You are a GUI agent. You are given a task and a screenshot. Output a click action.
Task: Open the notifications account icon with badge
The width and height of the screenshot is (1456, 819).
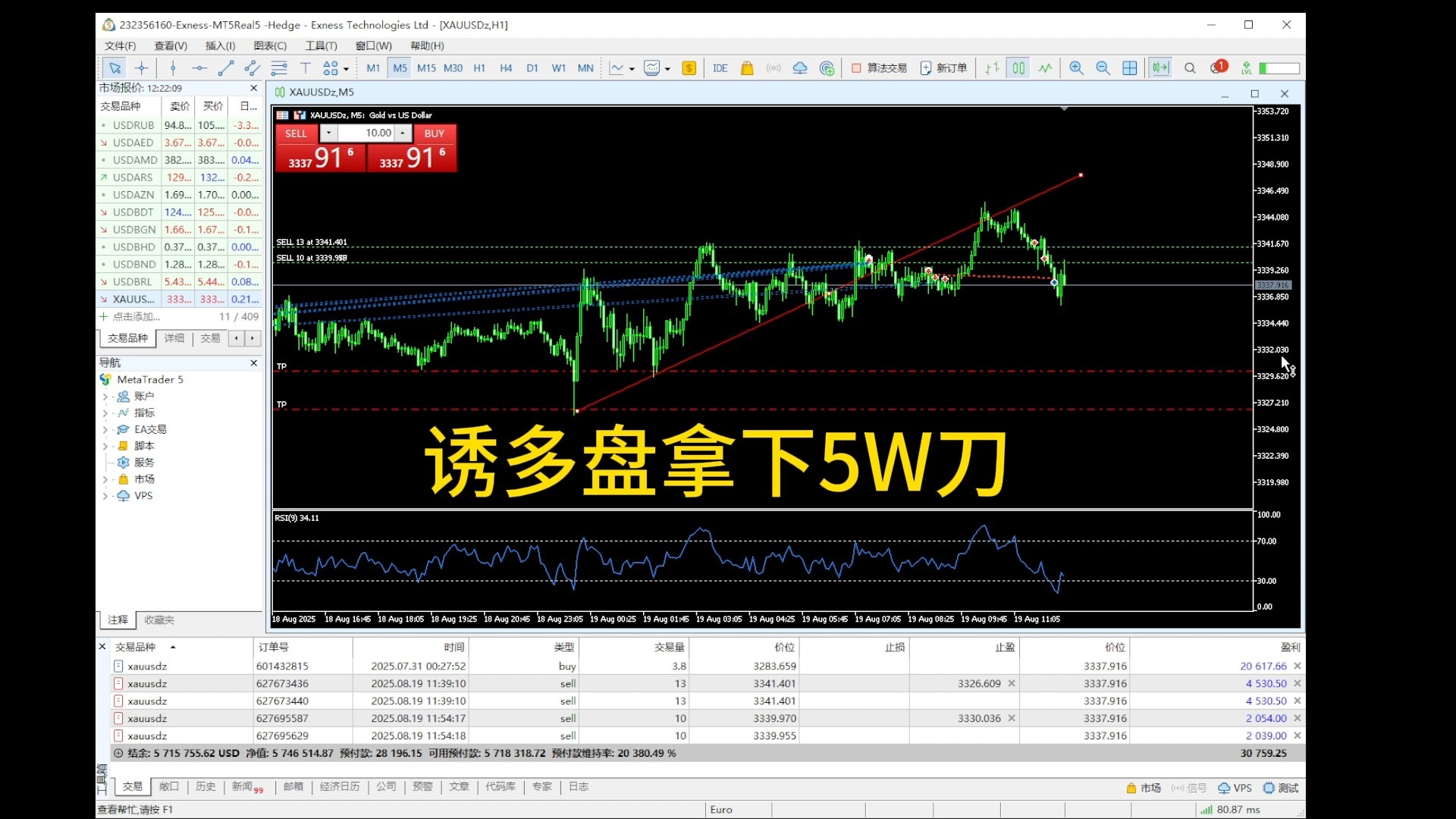coord(1219,67)
